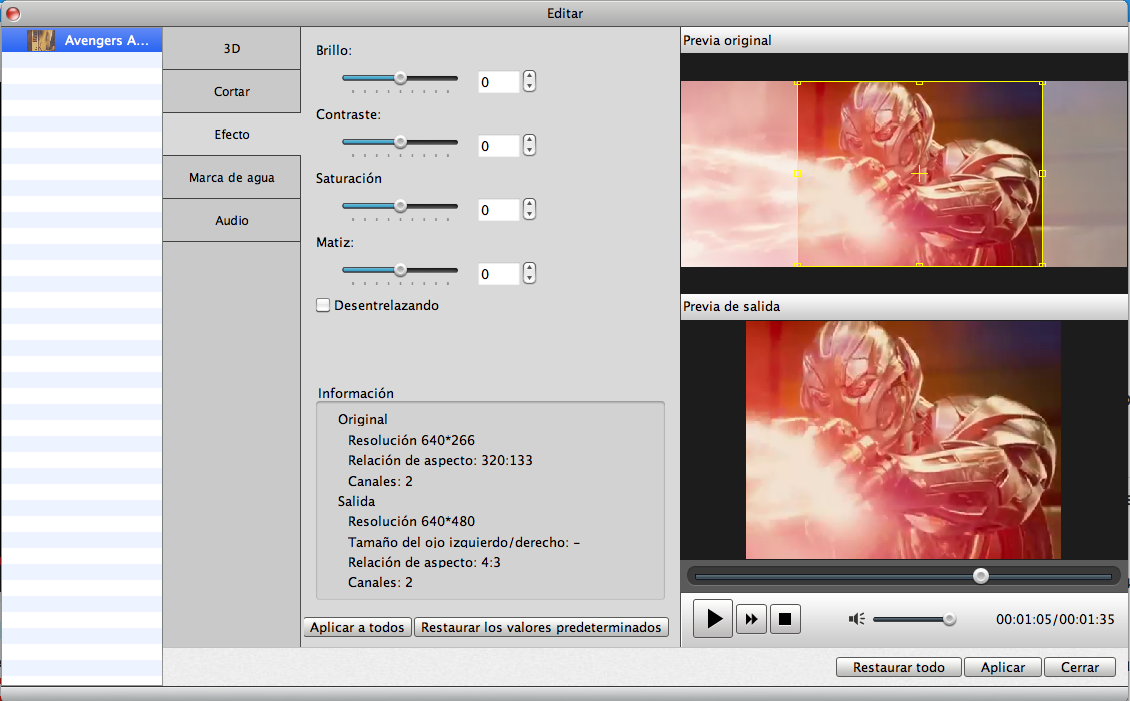Click the Saturación slider handle
Screen dimensions: 1130x701
(x=400, y=206)
